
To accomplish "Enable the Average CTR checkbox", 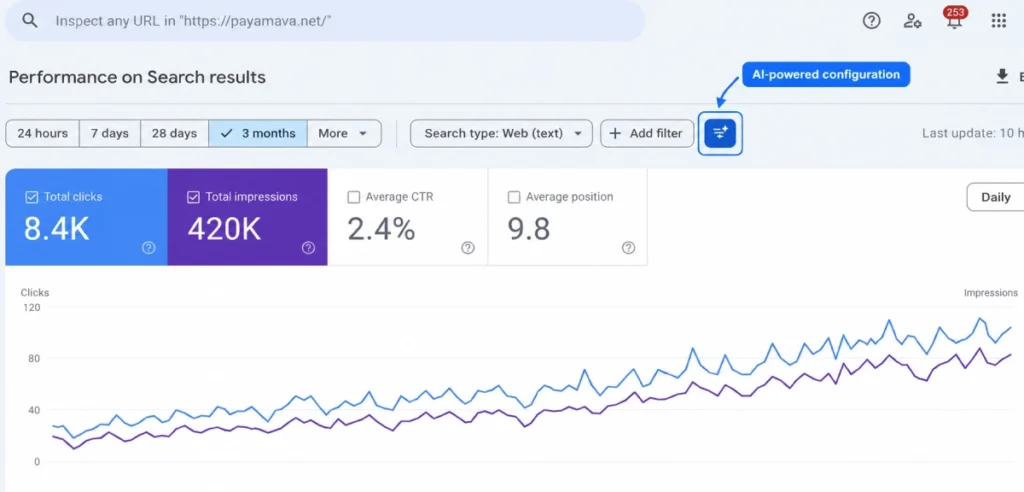I will (353, 197).
